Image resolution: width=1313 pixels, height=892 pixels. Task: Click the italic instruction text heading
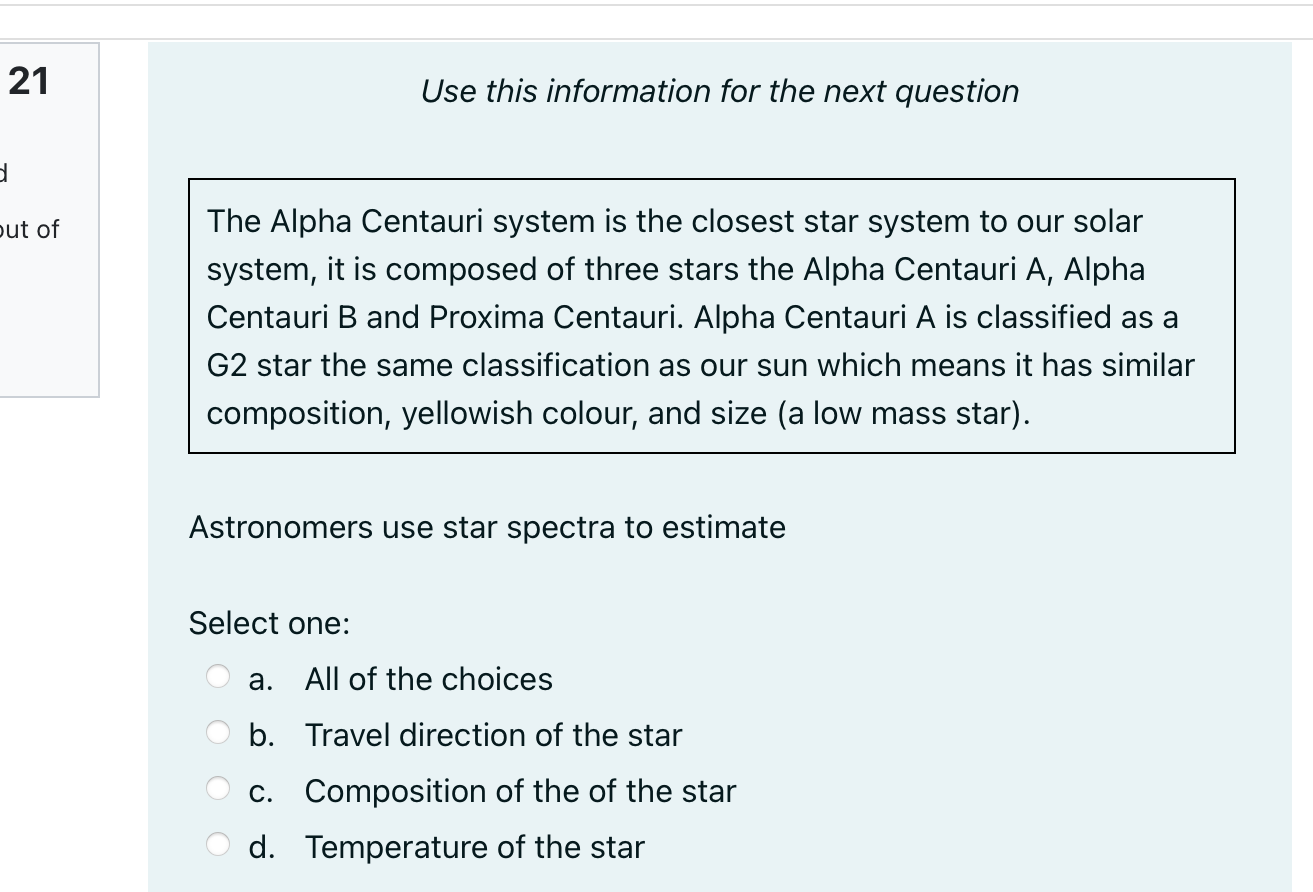coord(721,91)
